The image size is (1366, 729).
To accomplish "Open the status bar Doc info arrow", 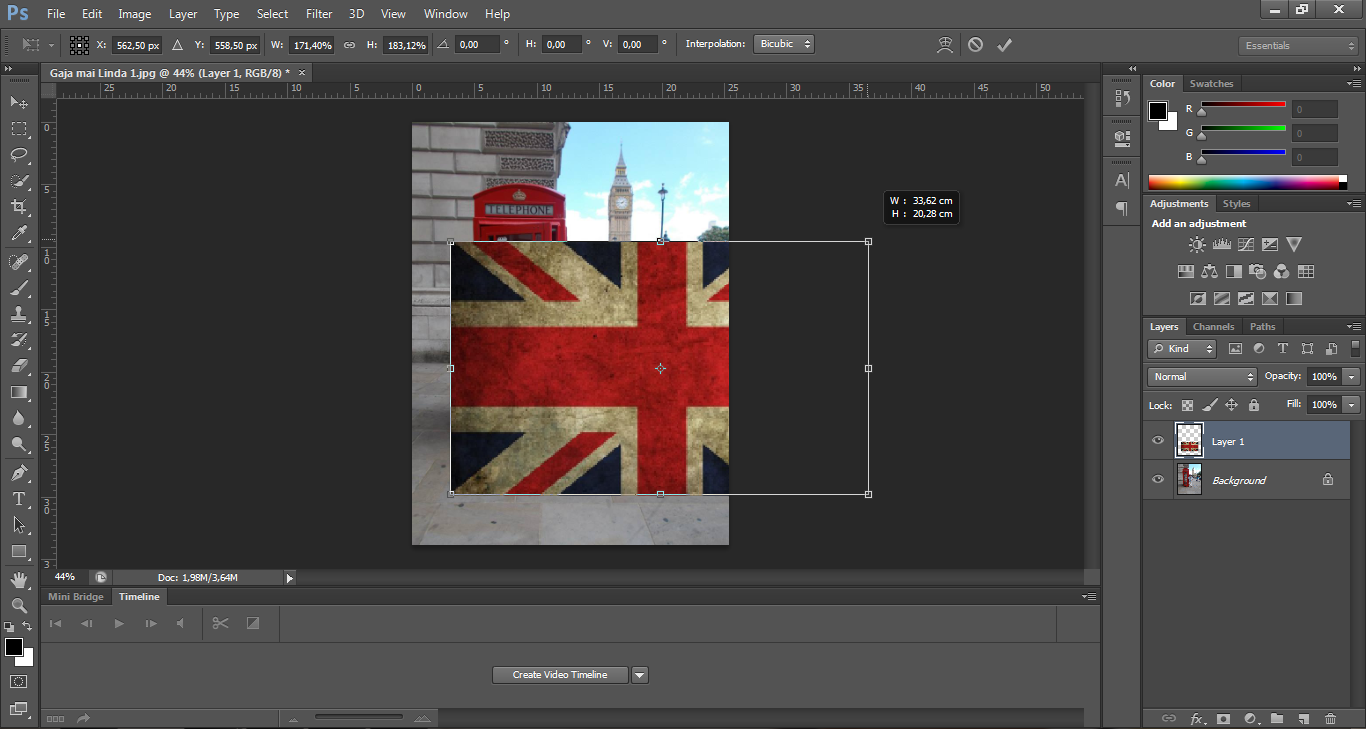I will (290, 578).
